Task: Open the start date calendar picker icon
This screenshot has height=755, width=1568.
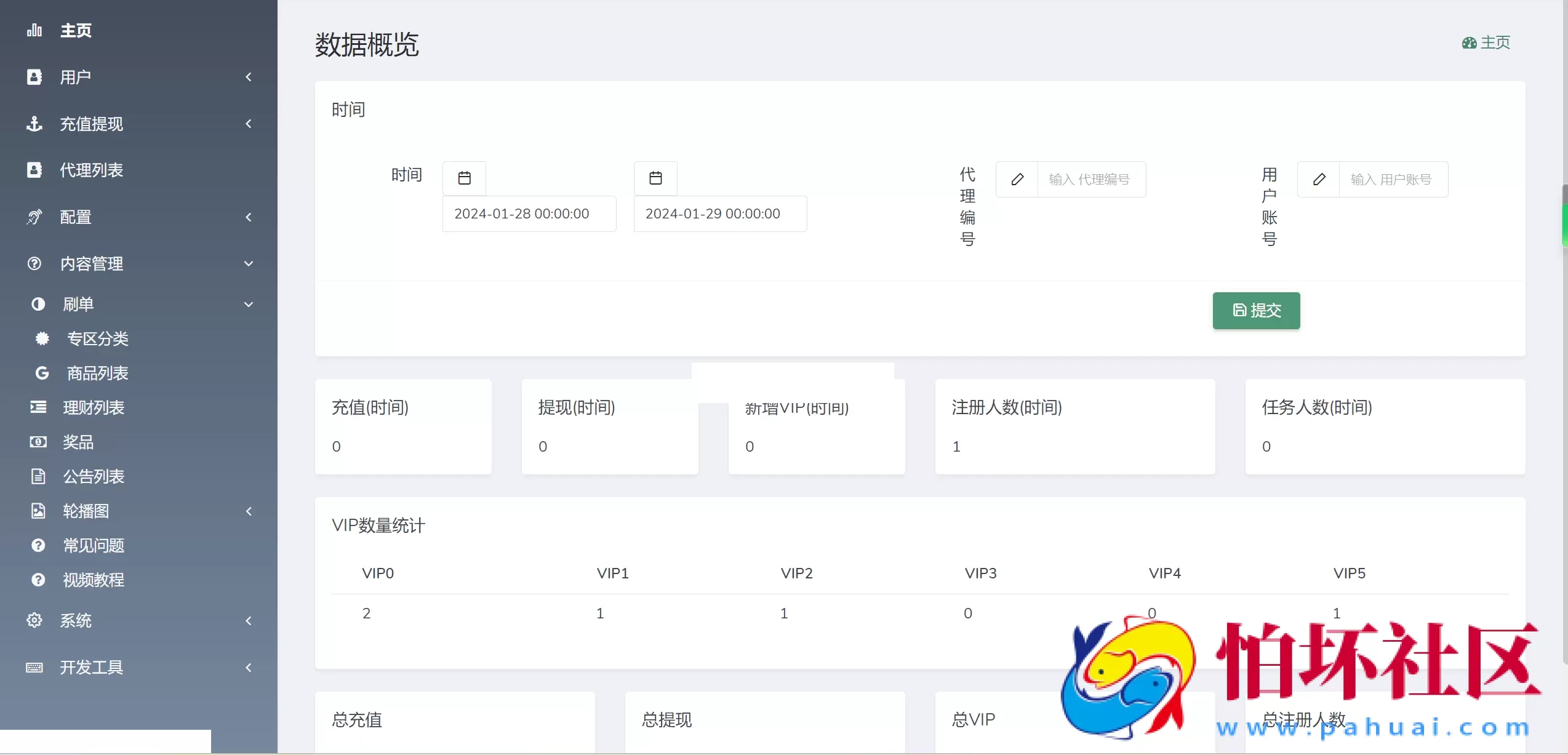Action: pos(464,177)
